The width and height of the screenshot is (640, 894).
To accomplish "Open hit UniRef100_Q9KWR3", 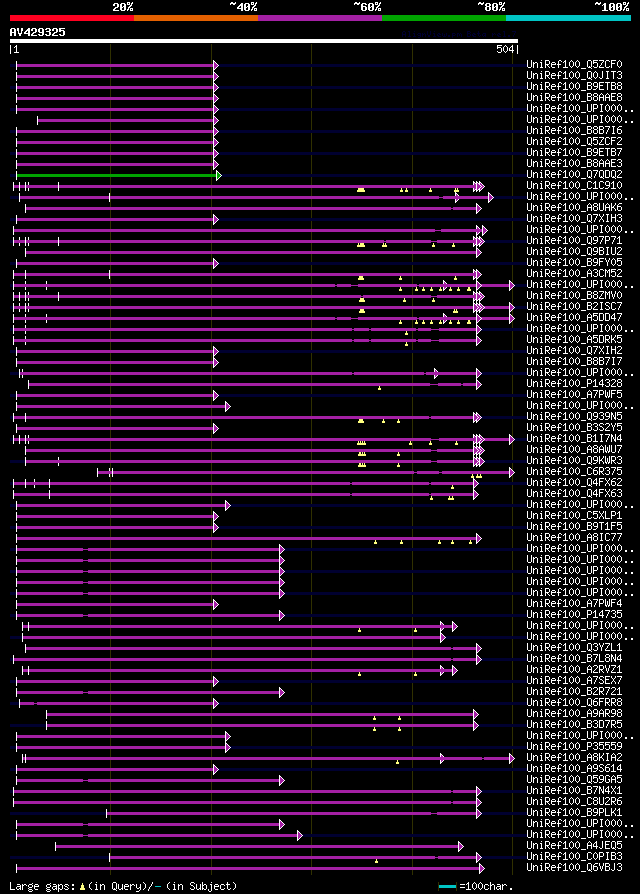I will point(574,461).
